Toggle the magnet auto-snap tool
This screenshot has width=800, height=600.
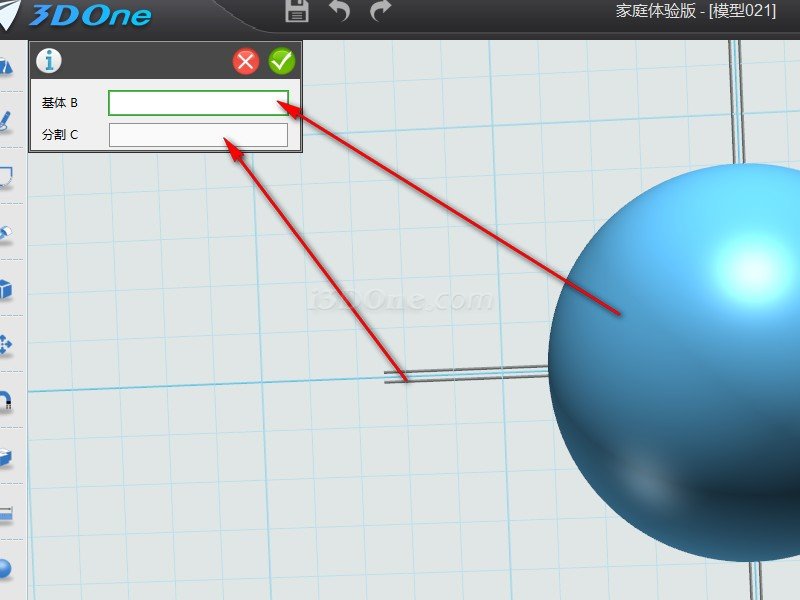7,401
